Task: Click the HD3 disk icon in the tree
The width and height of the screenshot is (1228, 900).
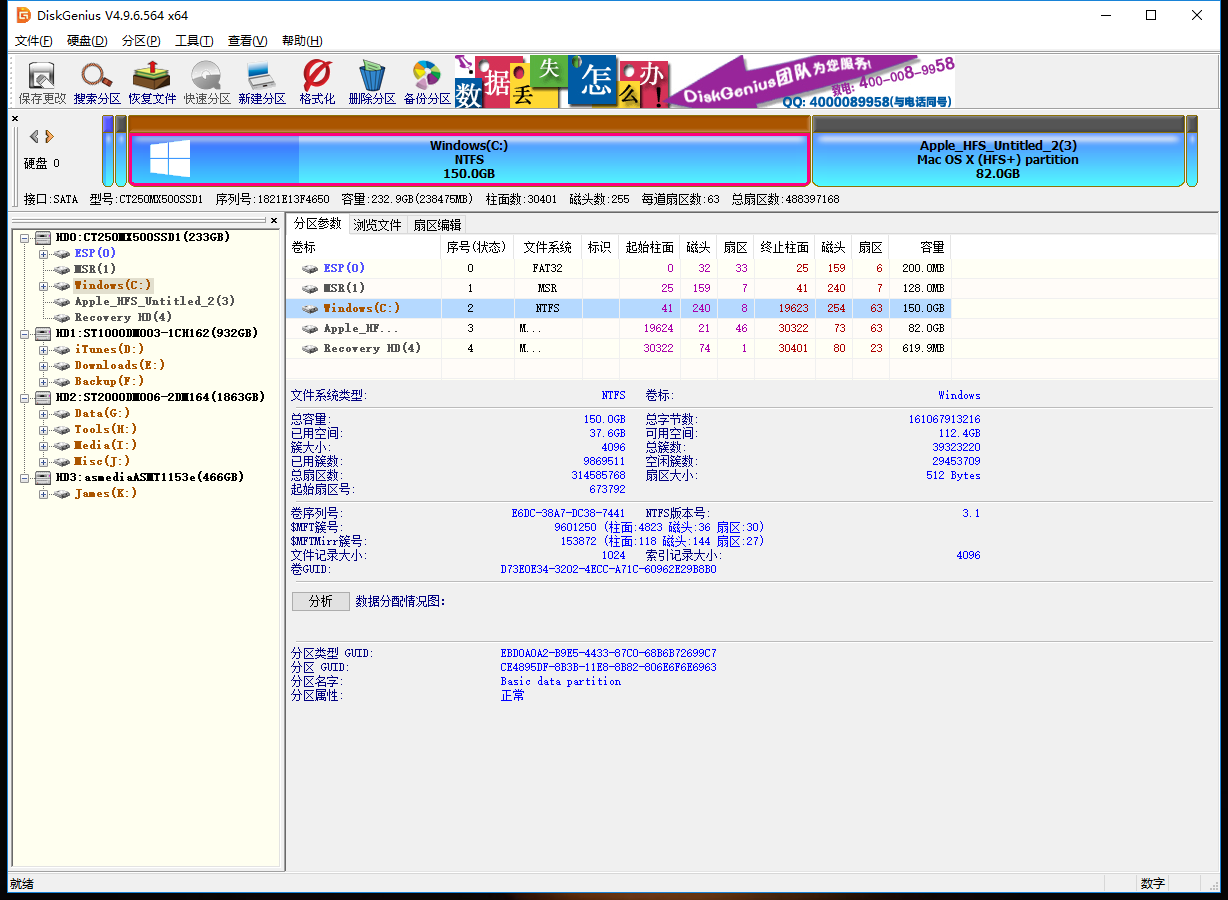Action: point(43,477)
